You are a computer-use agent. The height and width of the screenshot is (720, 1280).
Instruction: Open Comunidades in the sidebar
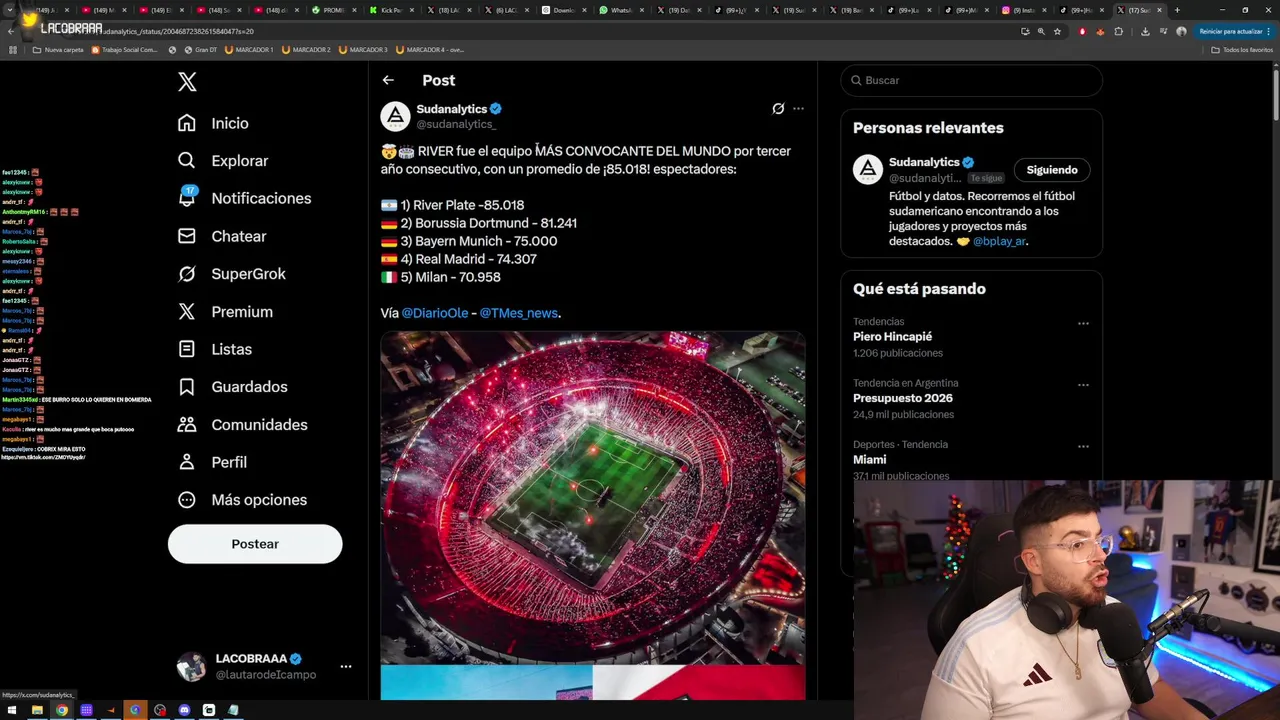coord(242,425)
